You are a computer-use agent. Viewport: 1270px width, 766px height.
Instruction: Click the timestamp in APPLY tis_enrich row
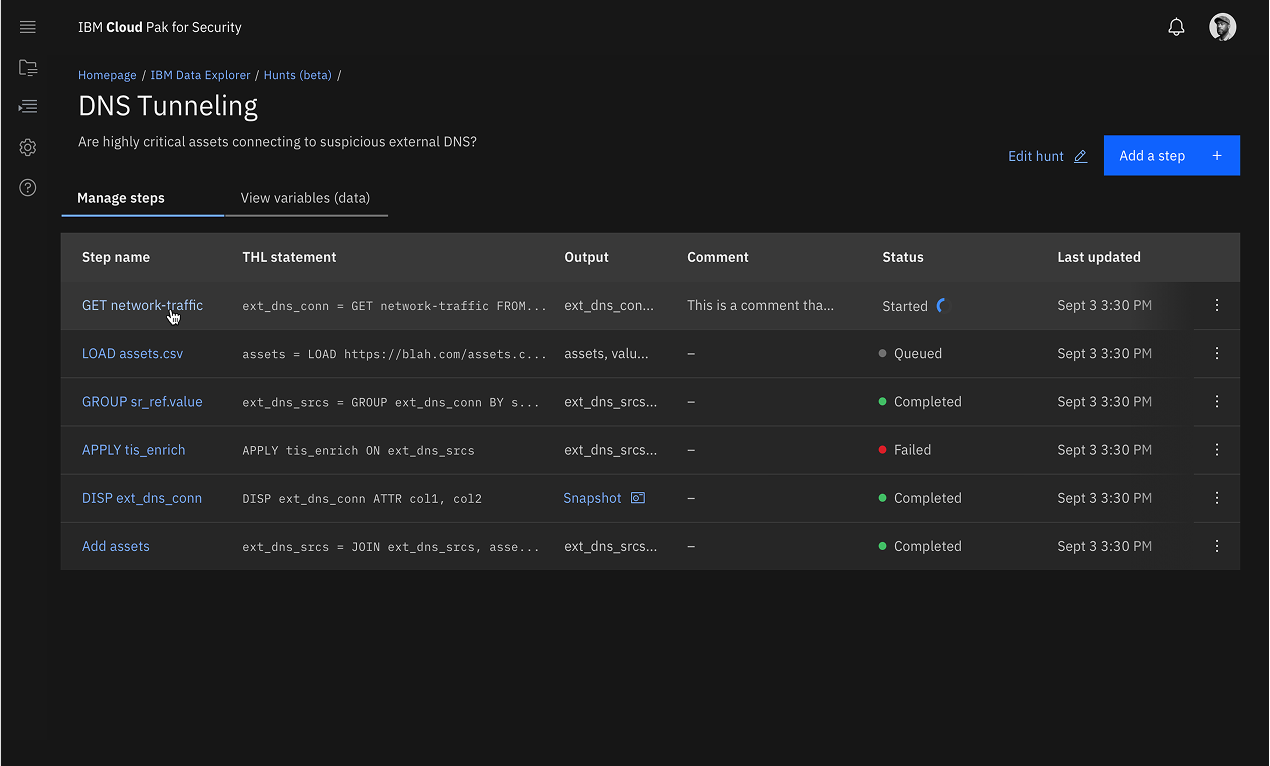(1104, 450)
